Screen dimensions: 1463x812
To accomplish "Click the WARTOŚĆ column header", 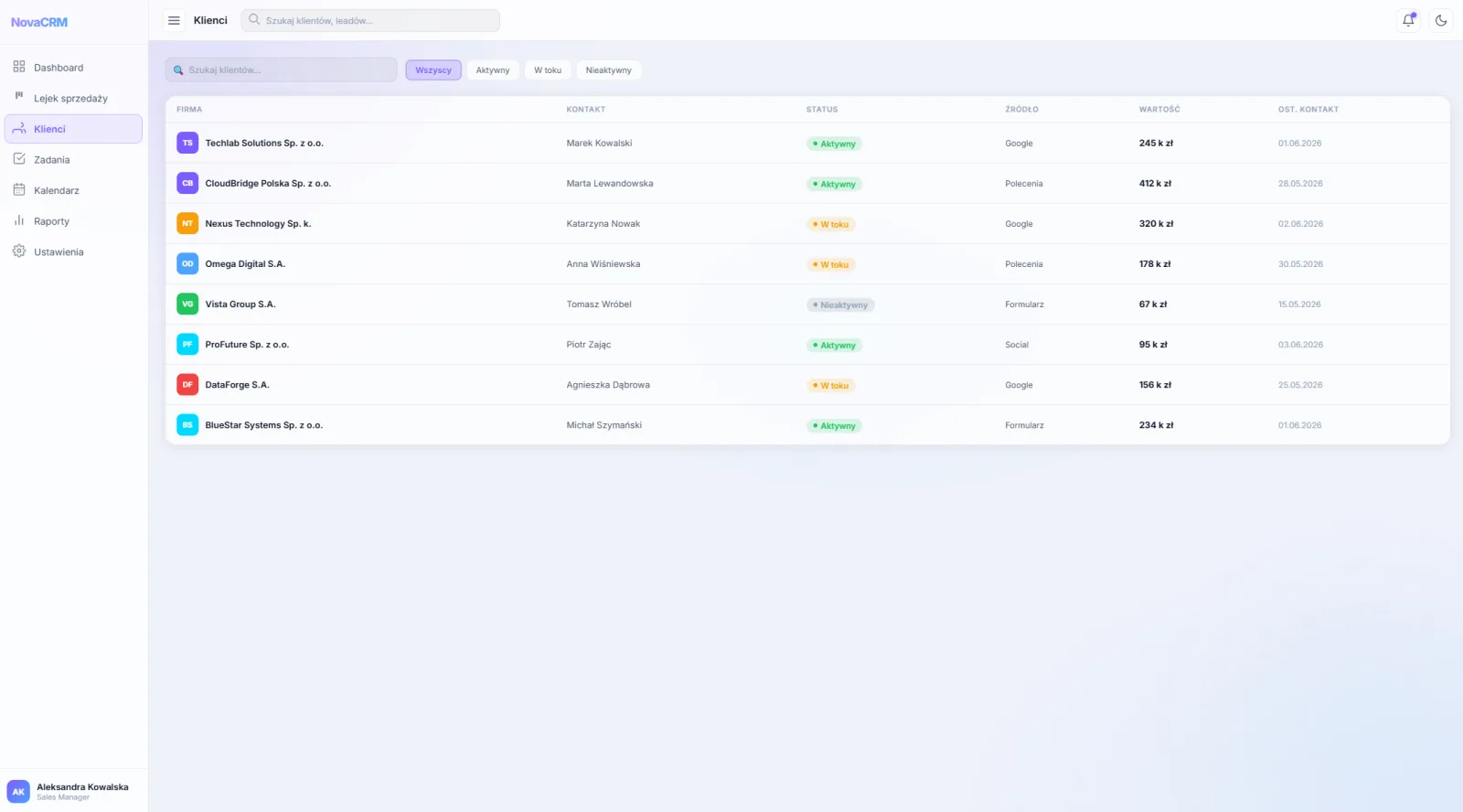I will 1159,110.
